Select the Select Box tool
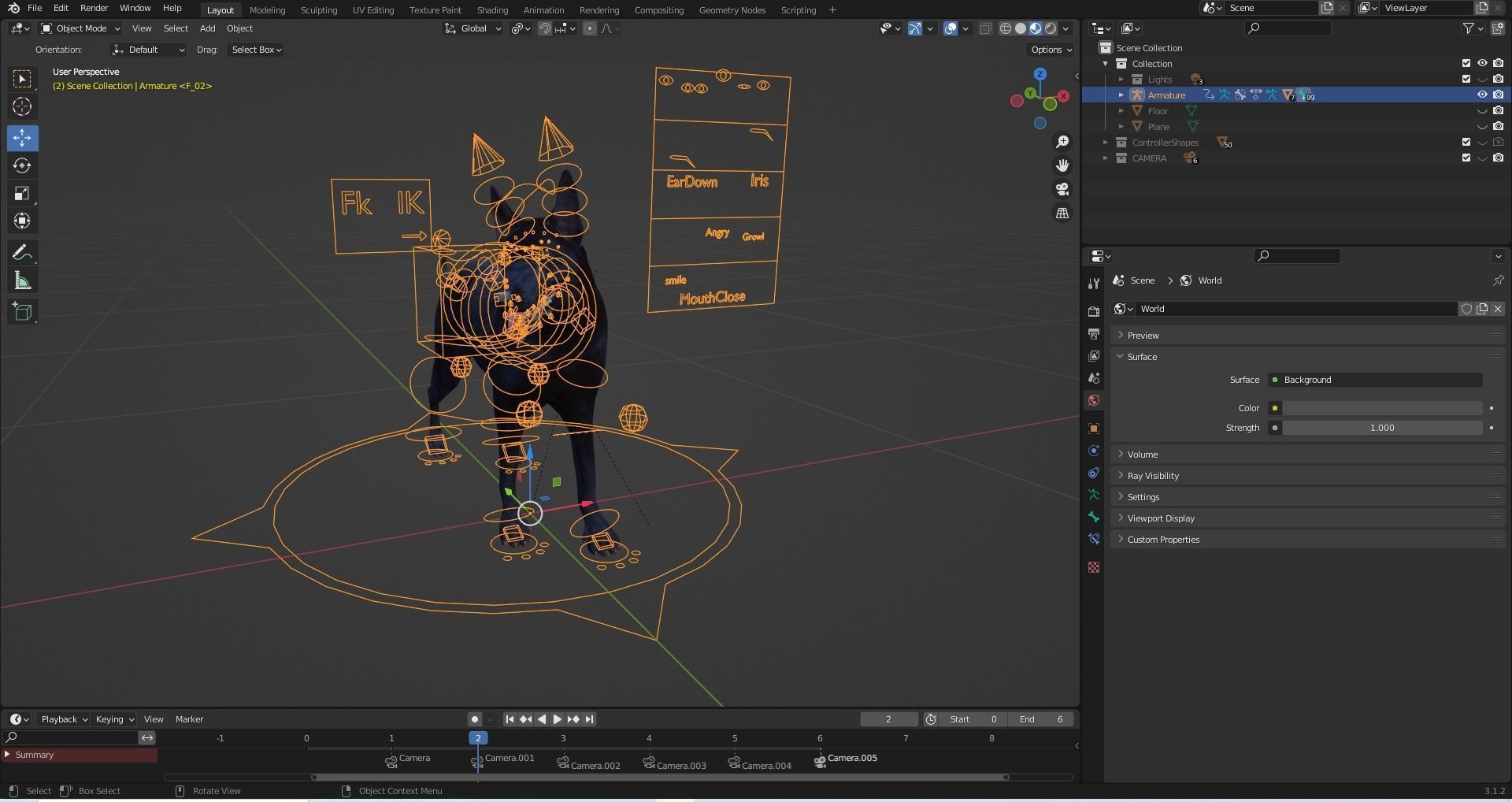The height and width of the screenshot is (802, 1512). [22, 79]
